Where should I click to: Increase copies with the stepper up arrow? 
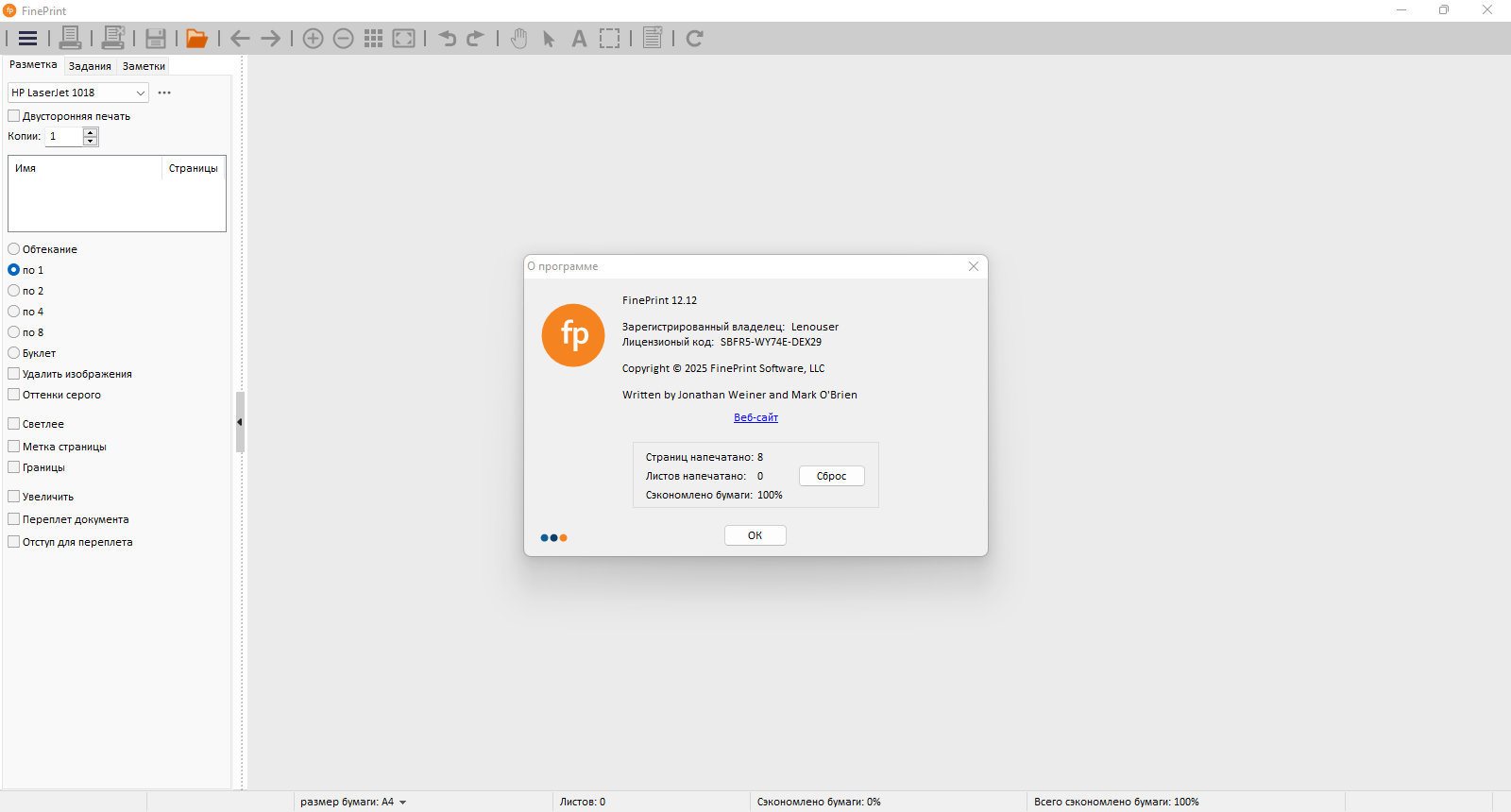(x=91, y=132)
